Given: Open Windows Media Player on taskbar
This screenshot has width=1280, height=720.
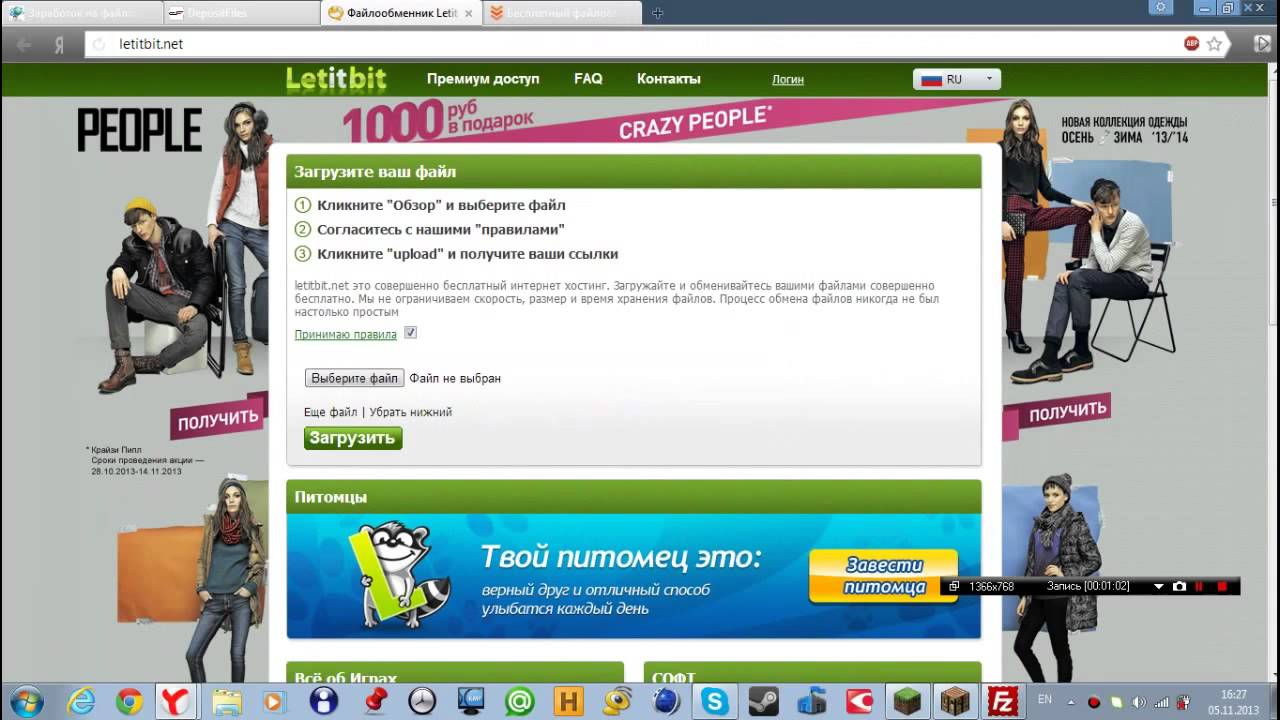Looking at the screenshot, I should (x=274, y=701).
